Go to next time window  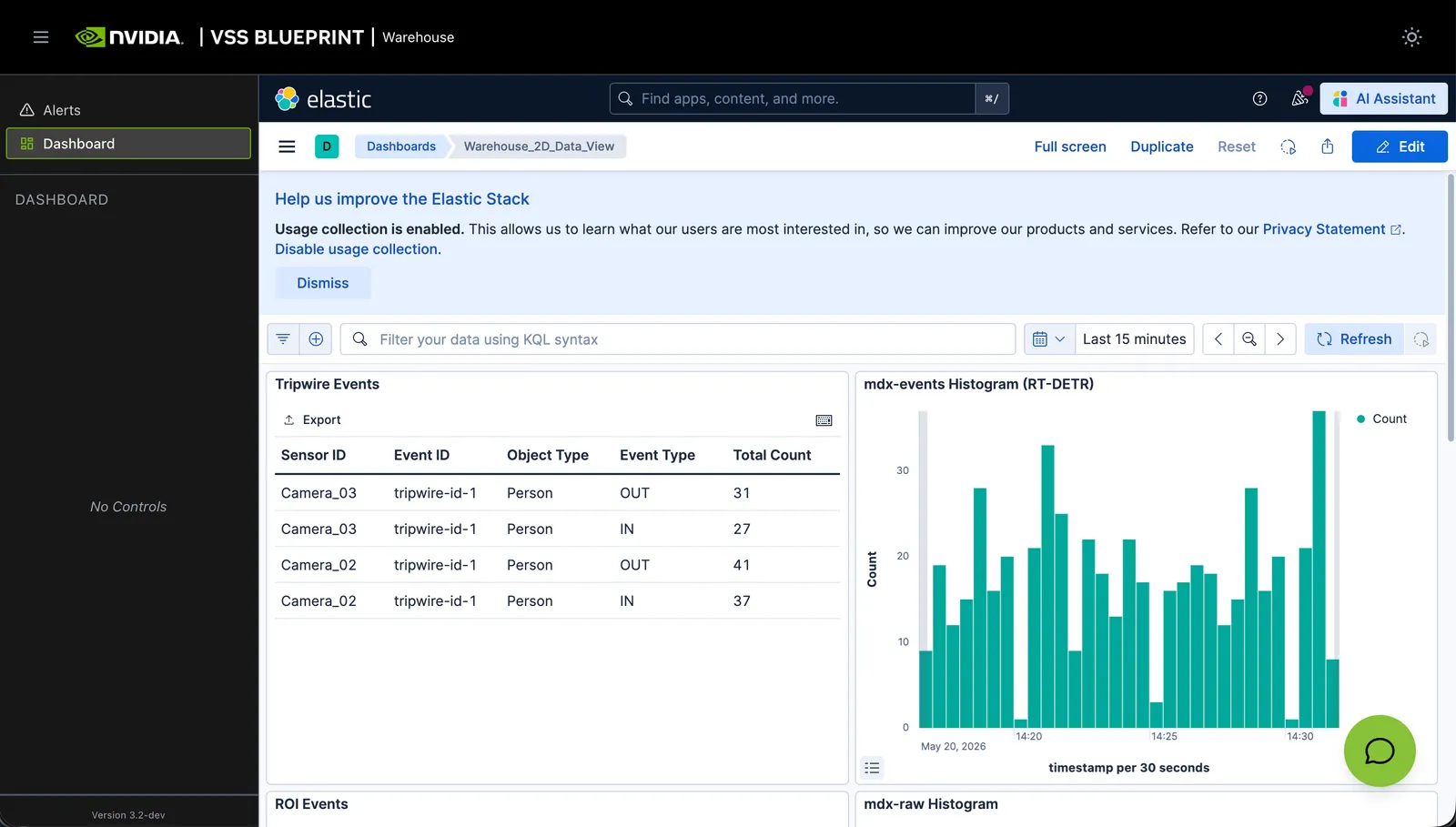tap(1280, 339)
